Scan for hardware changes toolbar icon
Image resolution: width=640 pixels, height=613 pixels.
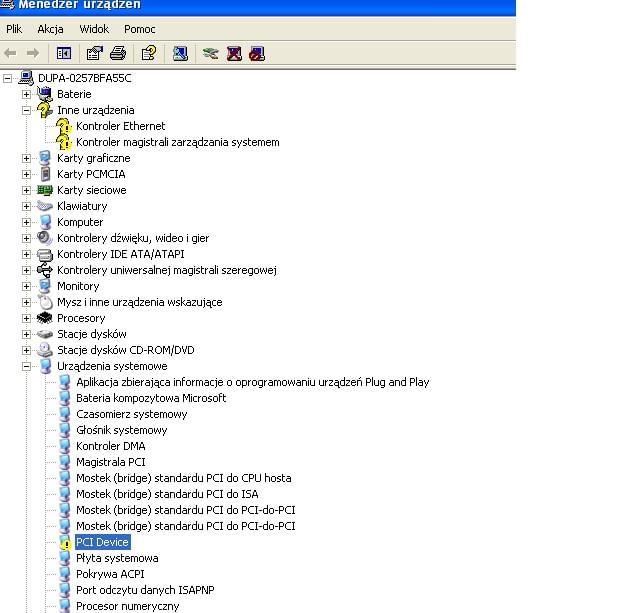180,53
